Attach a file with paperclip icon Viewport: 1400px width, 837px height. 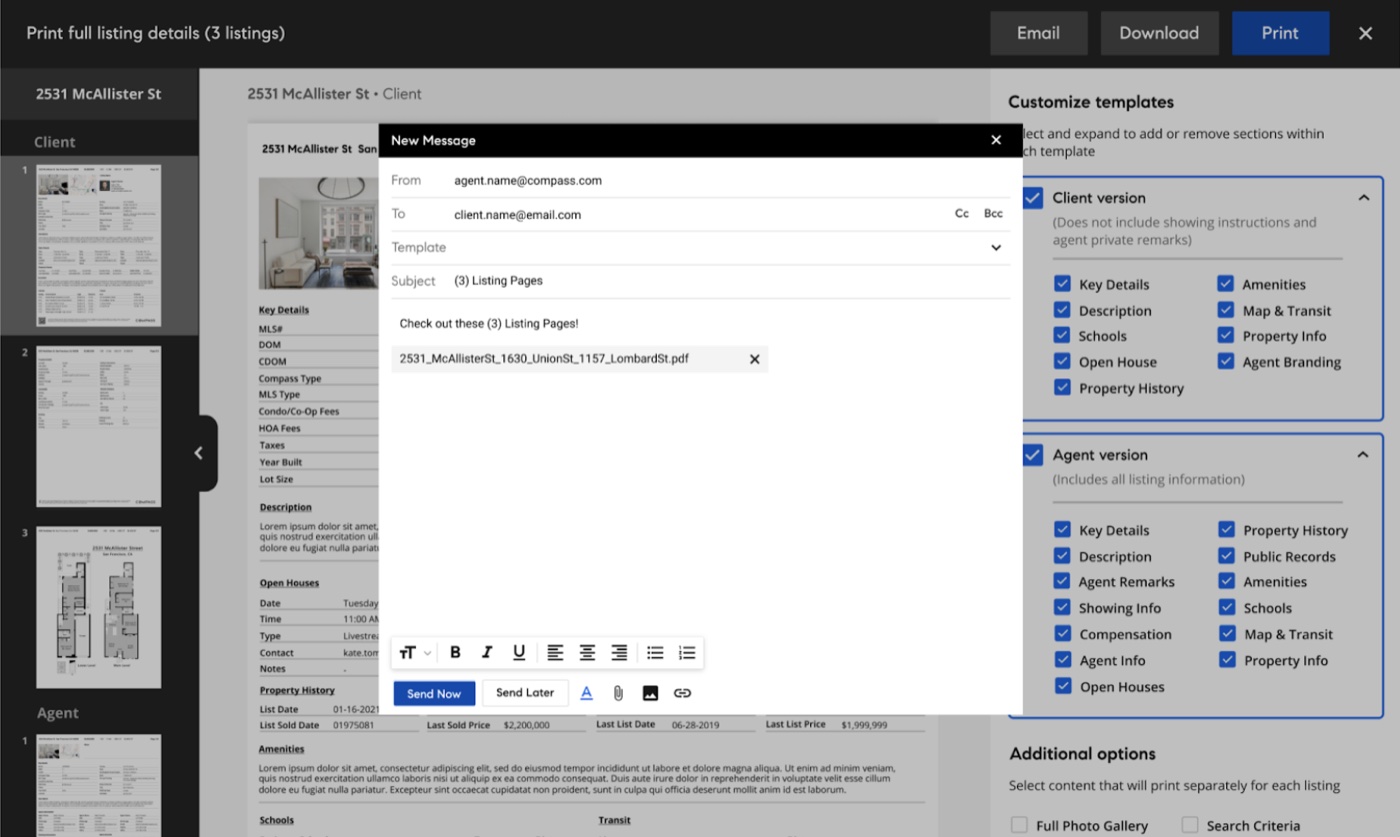(x=618, y=693)
